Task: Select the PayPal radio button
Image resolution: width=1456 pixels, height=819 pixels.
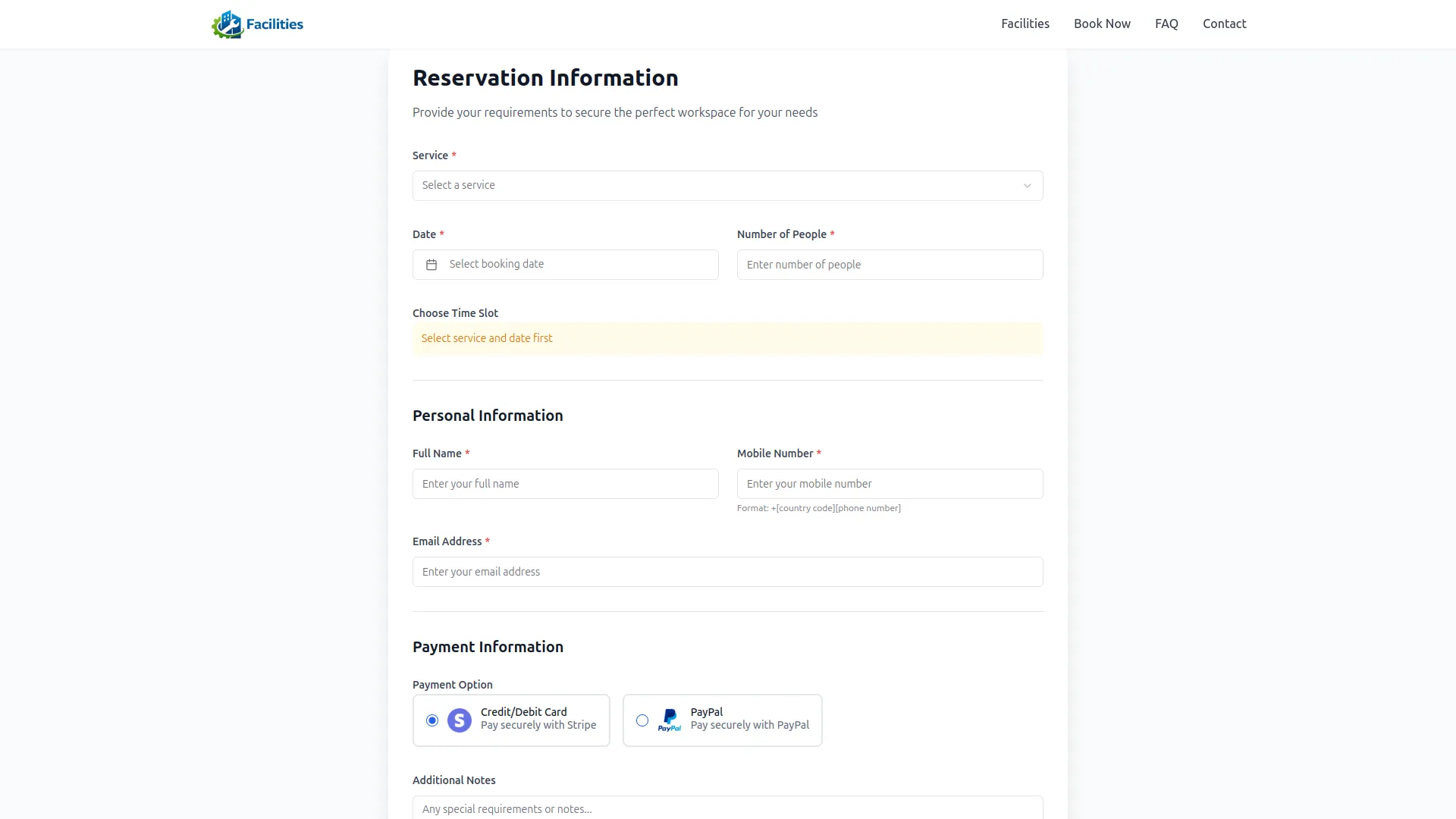Action: [x=642, y=720]
